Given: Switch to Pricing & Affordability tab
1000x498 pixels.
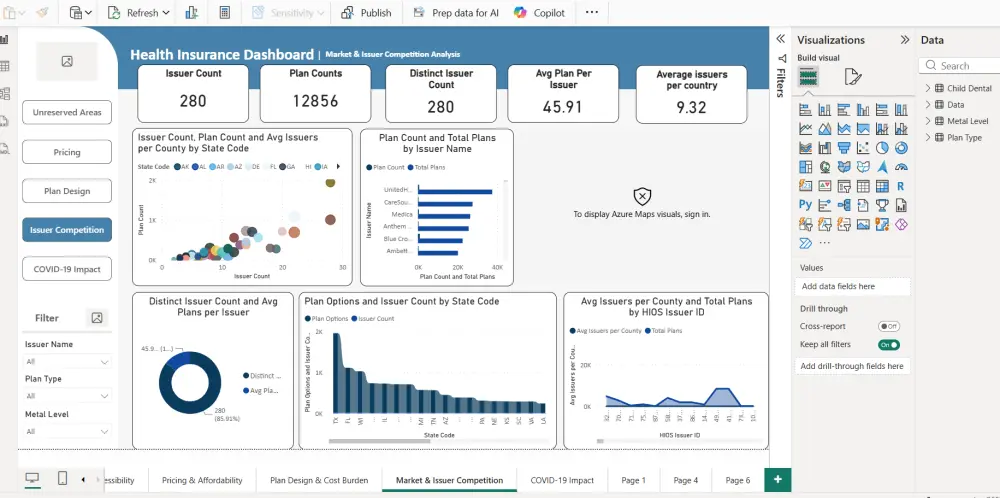Looking at the screenshot, I should [202, 480].
